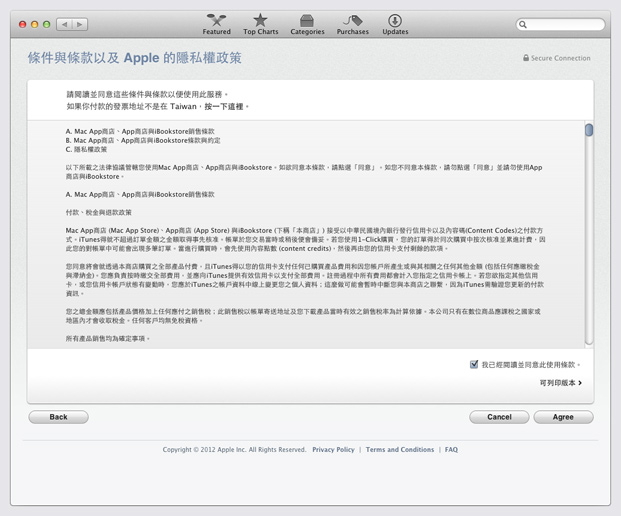This screenshot has width=621, height=516.
Task: Click the line 'C. 隱私權政策' in terms
Action: pyautogui.click(x=86, y=149)
